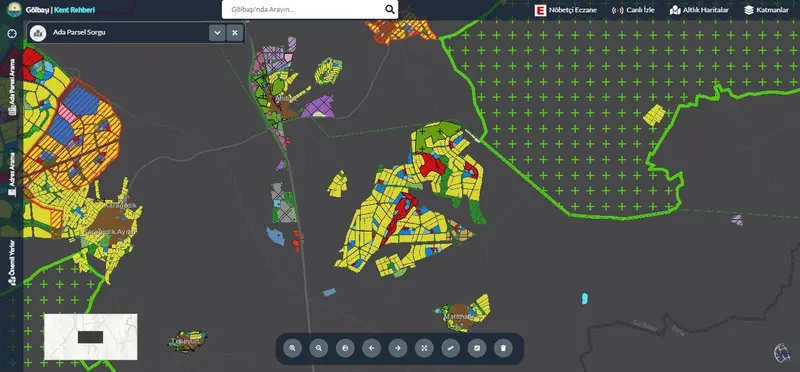This screenshot has width=800, height=372.
Task: Click the locate-me crosshair icon
Action: [12, 34]
